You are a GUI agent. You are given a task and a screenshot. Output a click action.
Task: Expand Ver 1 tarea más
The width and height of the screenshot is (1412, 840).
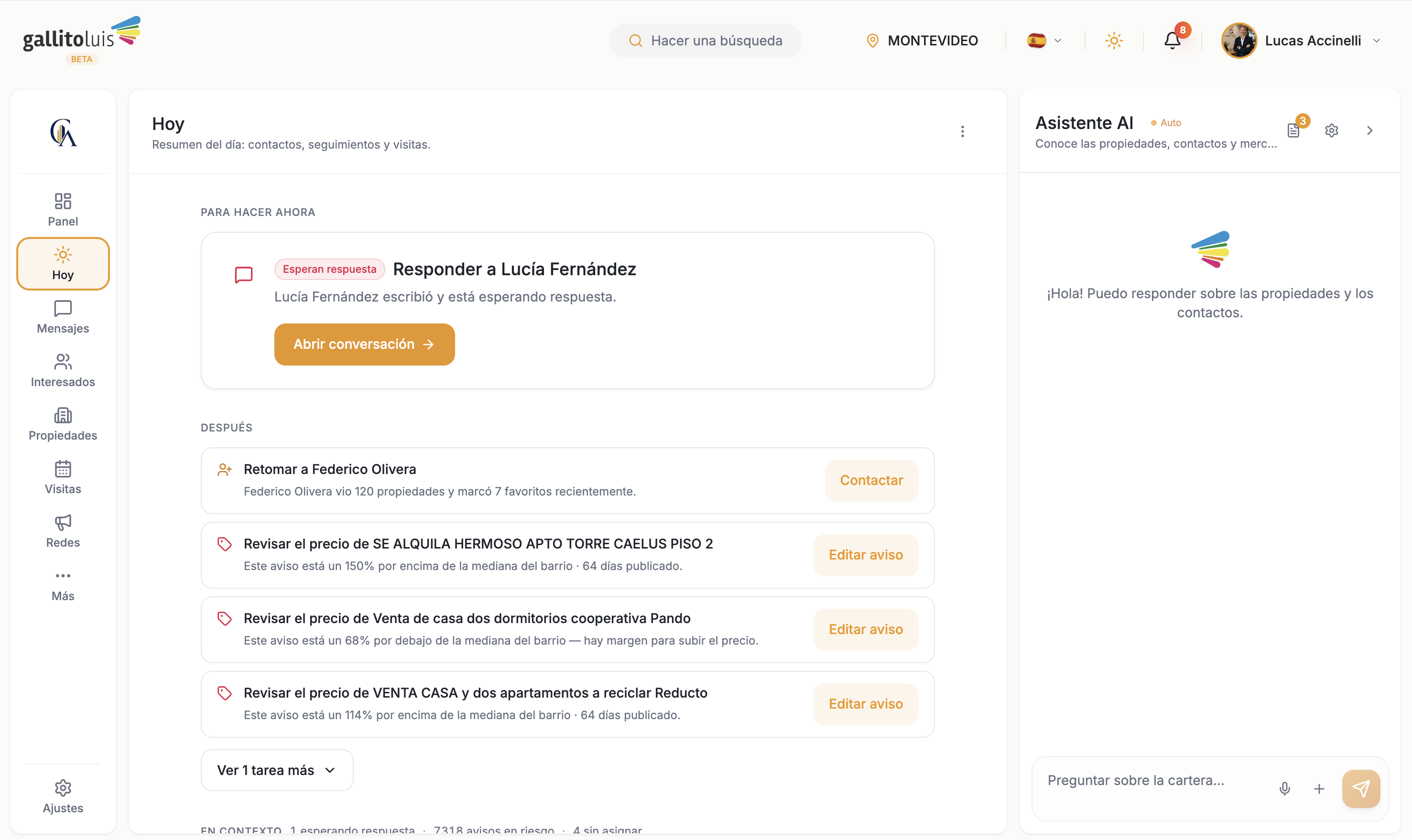277,770
